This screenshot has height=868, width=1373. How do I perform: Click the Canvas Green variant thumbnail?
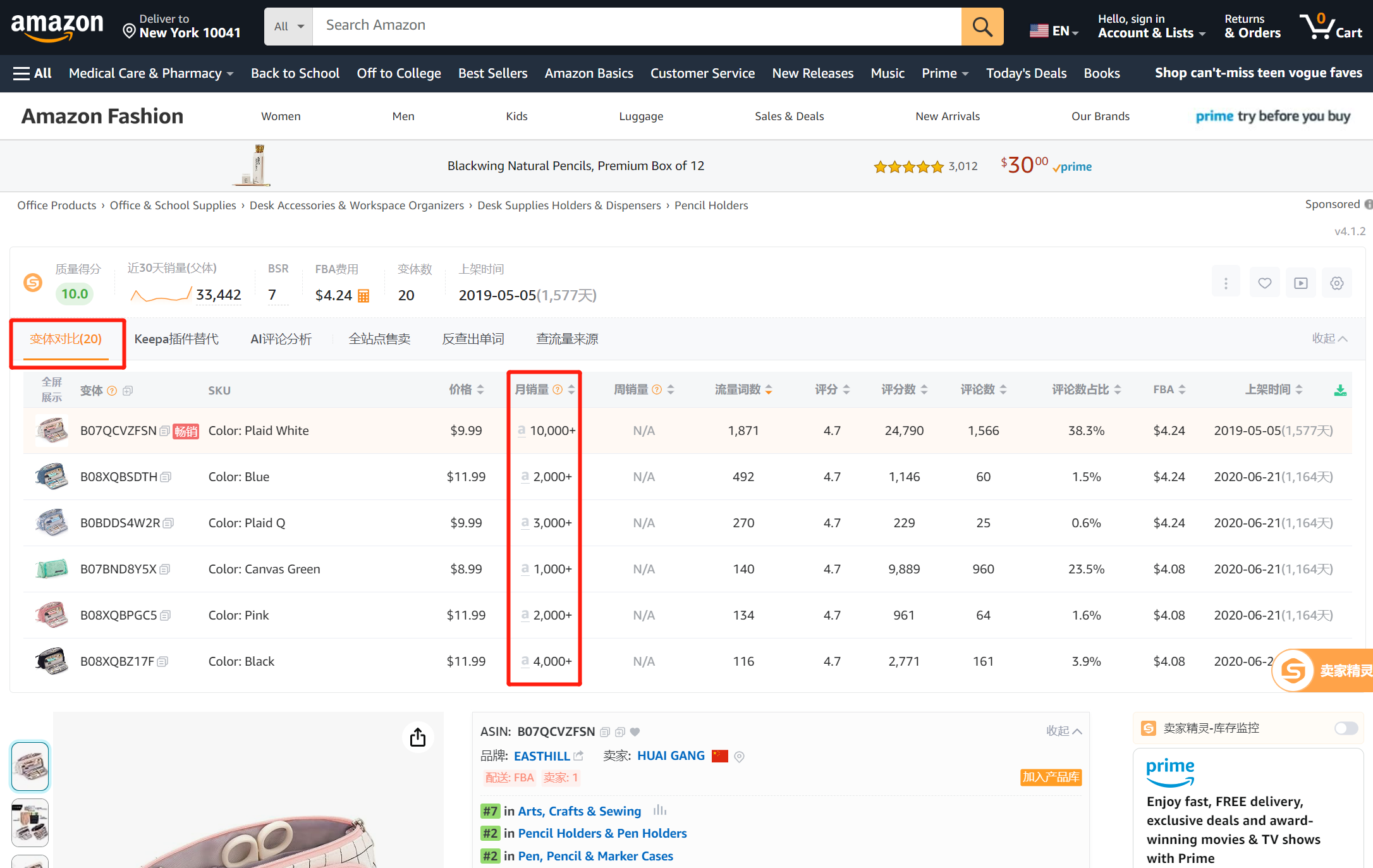coord(52,569)
